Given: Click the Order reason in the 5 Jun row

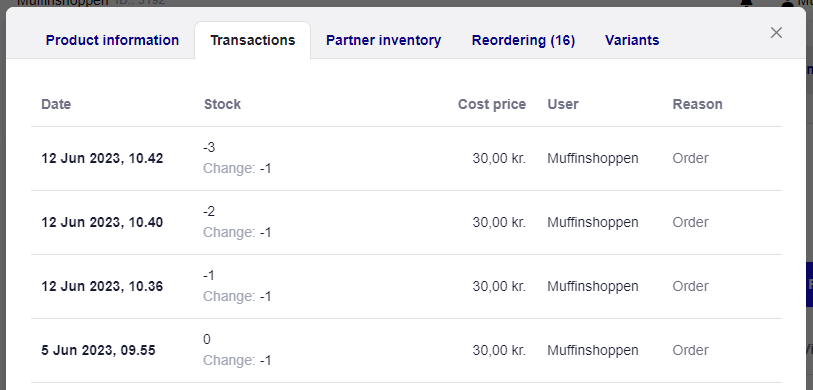Looking at the screenshot, I should click(690, 351).
